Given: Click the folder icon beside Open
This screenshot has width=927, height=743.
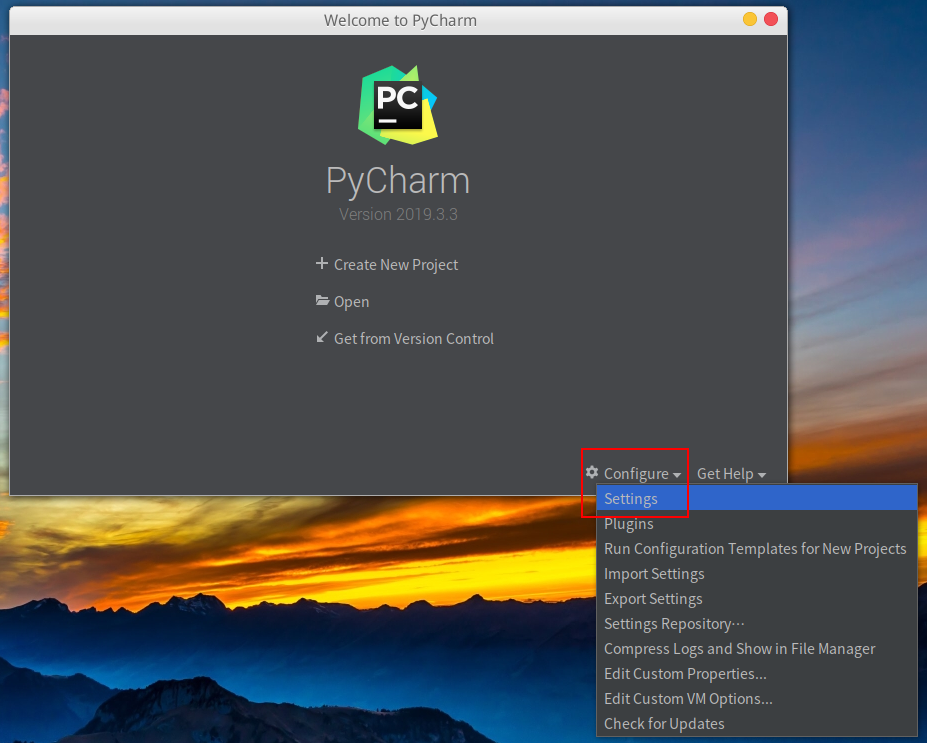Looking at the screenshot, I should (x=322, y=300).
